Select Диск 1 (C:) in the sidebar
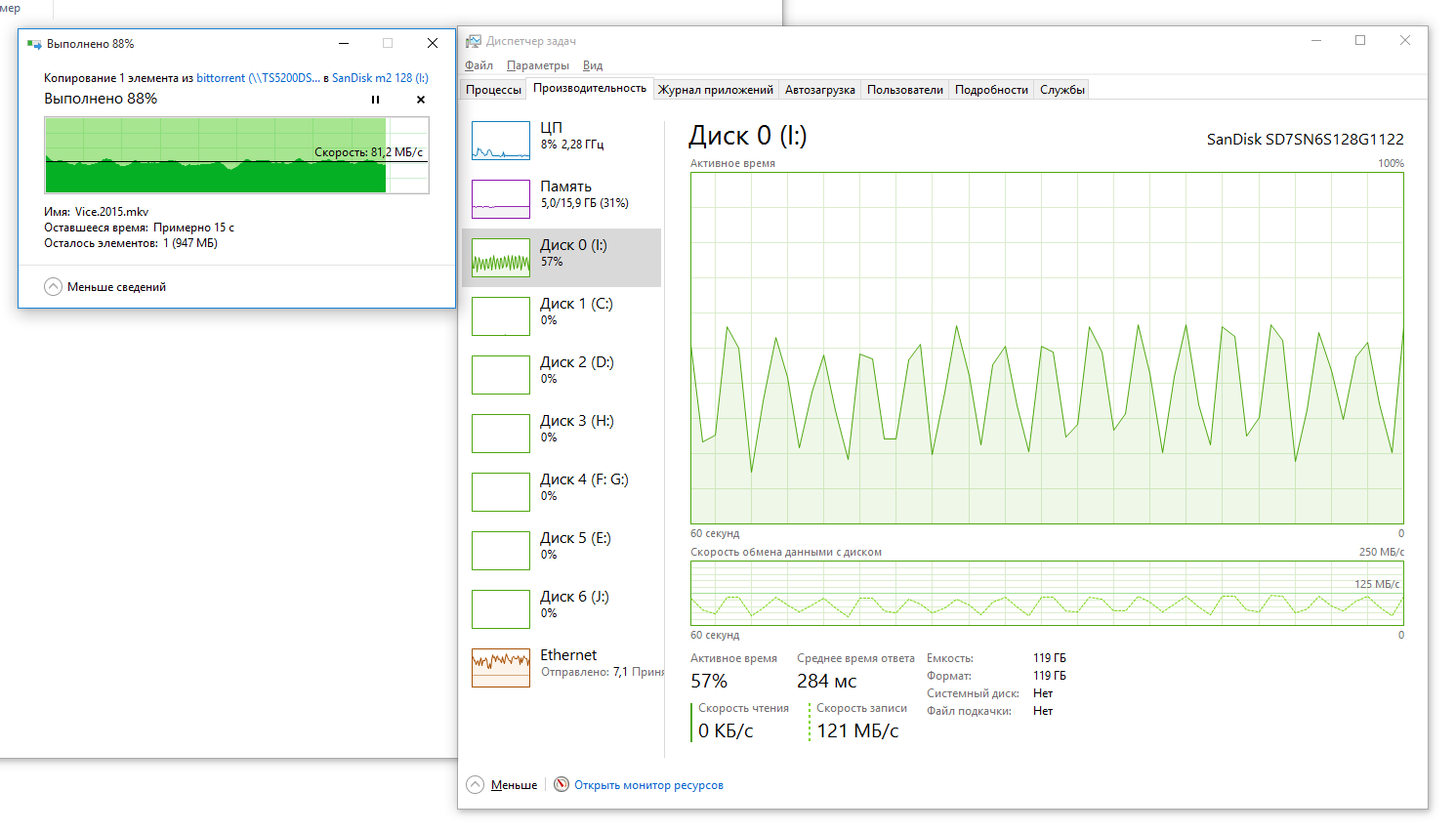This screenshot has width=1456, height=833. coord(562,316)
